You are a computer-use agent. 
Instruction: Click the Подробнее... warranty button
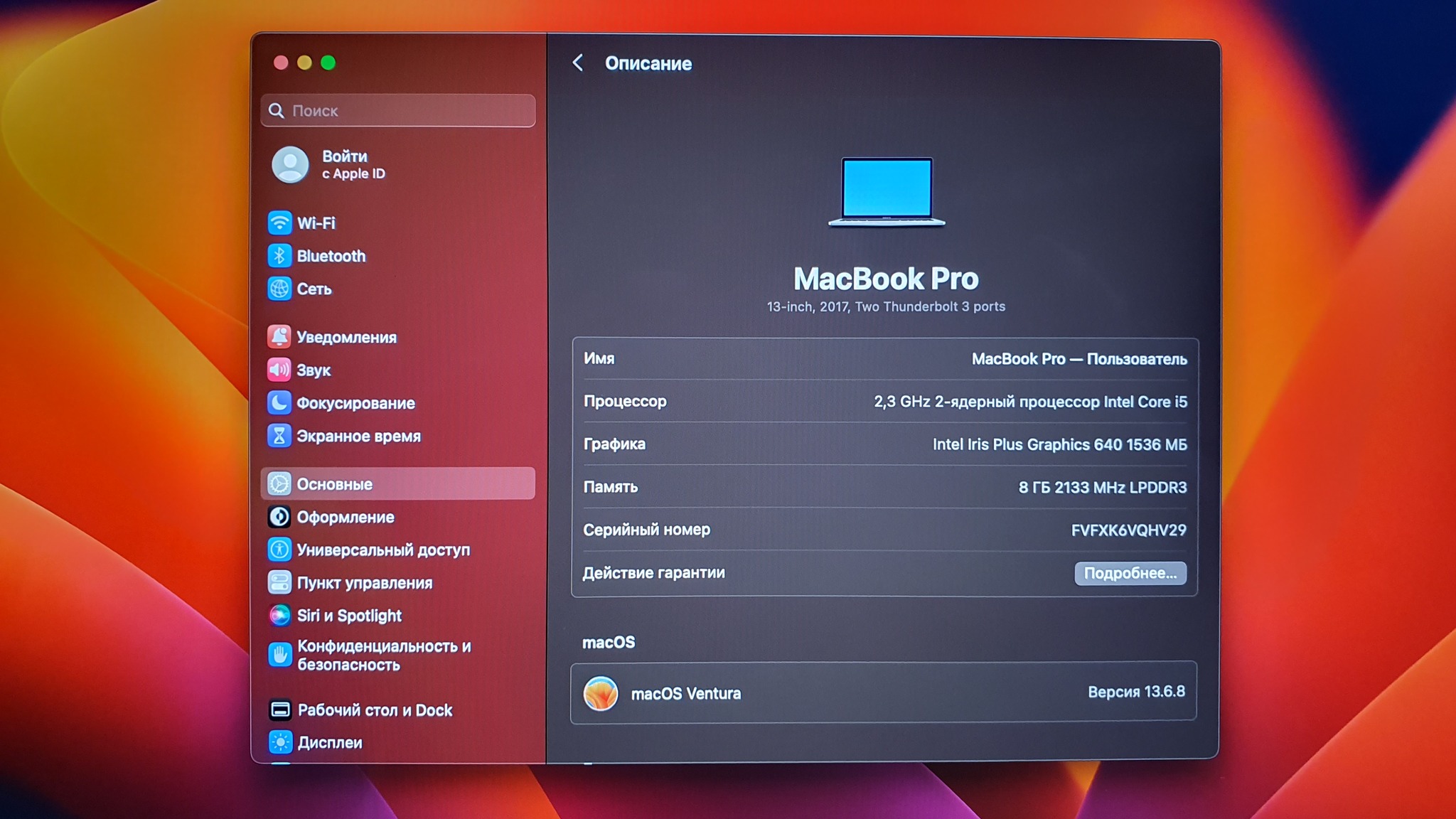(1130, 573)
